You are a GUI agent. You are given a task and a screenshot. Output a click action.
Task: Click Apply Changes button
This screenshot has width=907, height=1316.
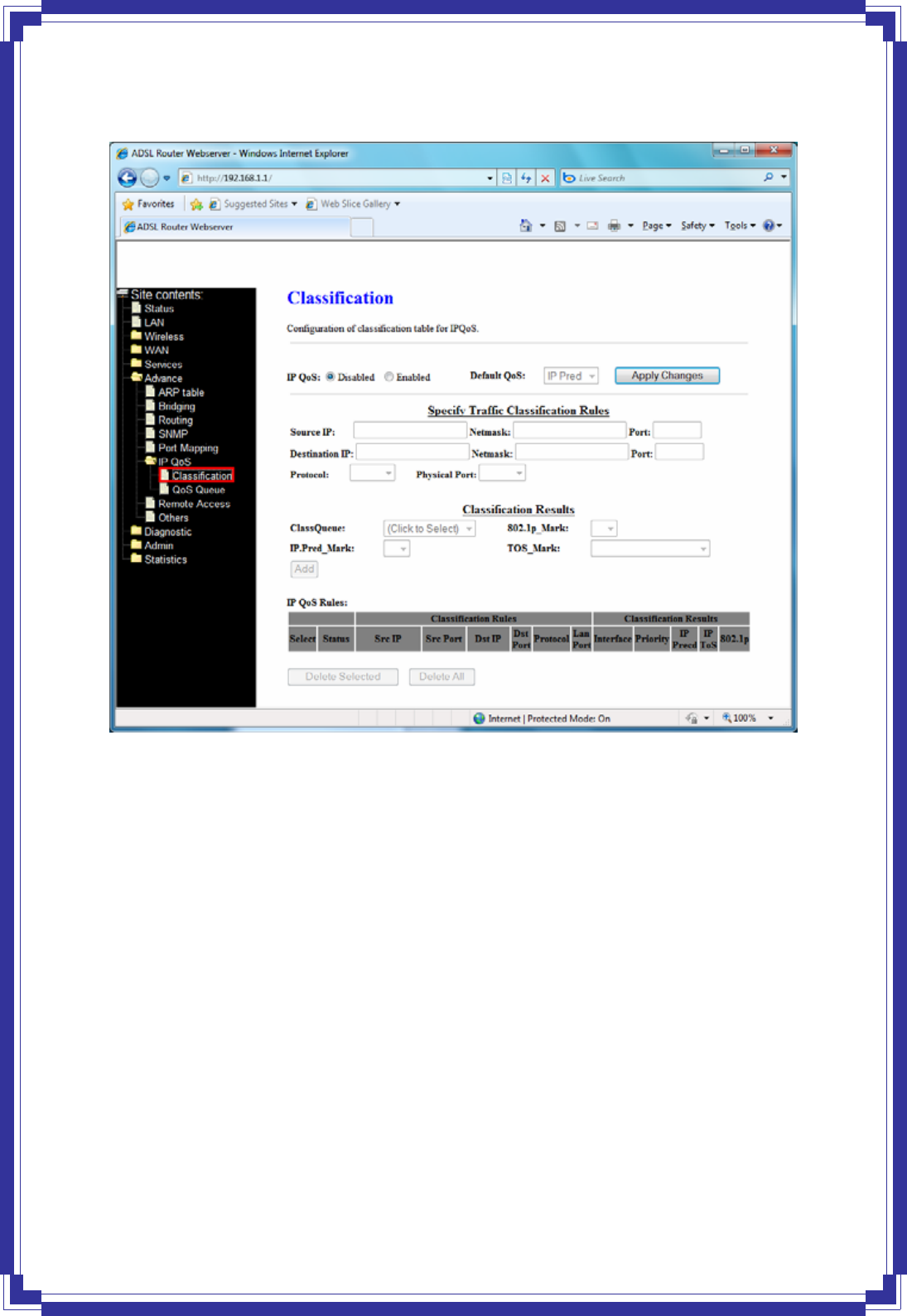coord(667,375)
